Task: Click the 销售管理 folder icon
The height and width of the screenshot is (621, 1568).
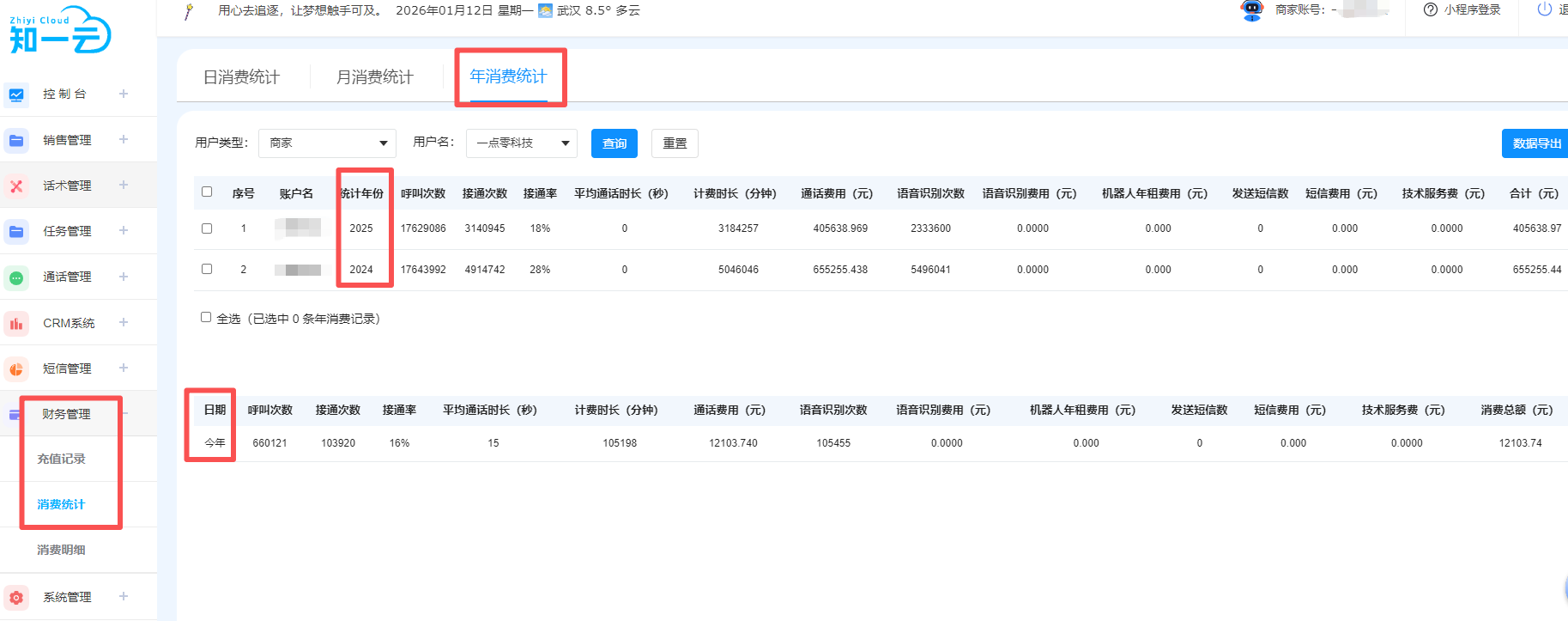Action: pos(16,140)
